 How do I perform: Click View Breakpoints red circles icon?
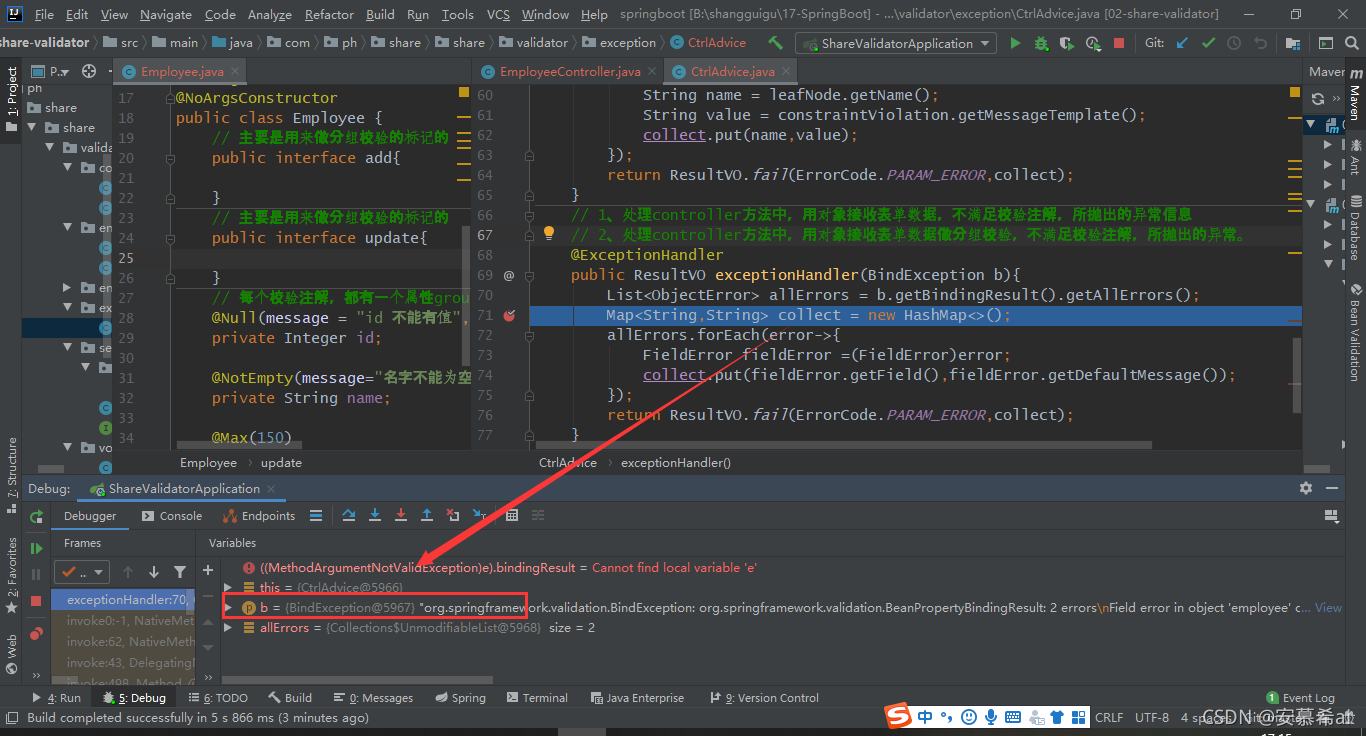click(x=36, y=632)
